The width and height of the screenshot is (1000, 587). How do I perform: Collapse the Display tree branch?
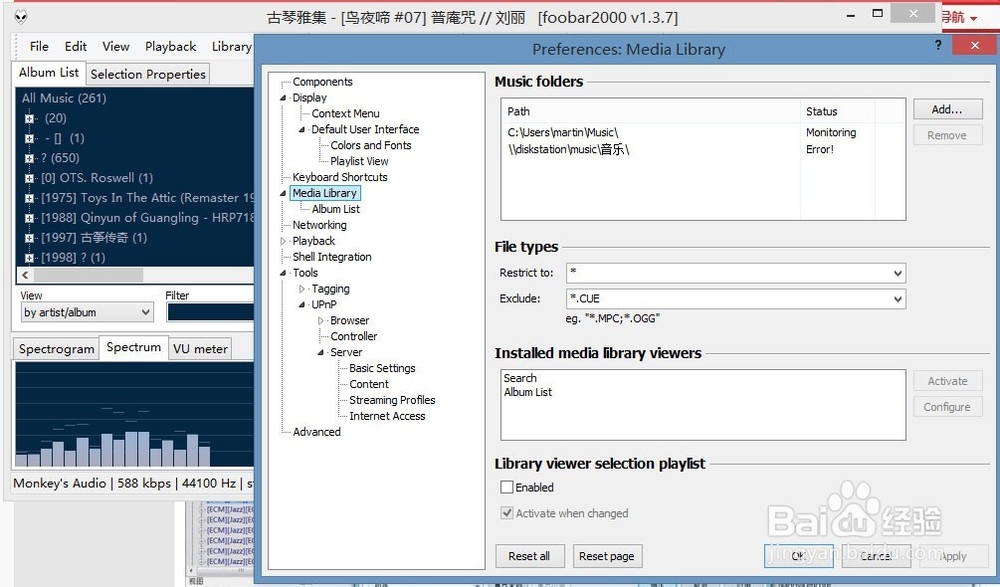tap(283, 98)
